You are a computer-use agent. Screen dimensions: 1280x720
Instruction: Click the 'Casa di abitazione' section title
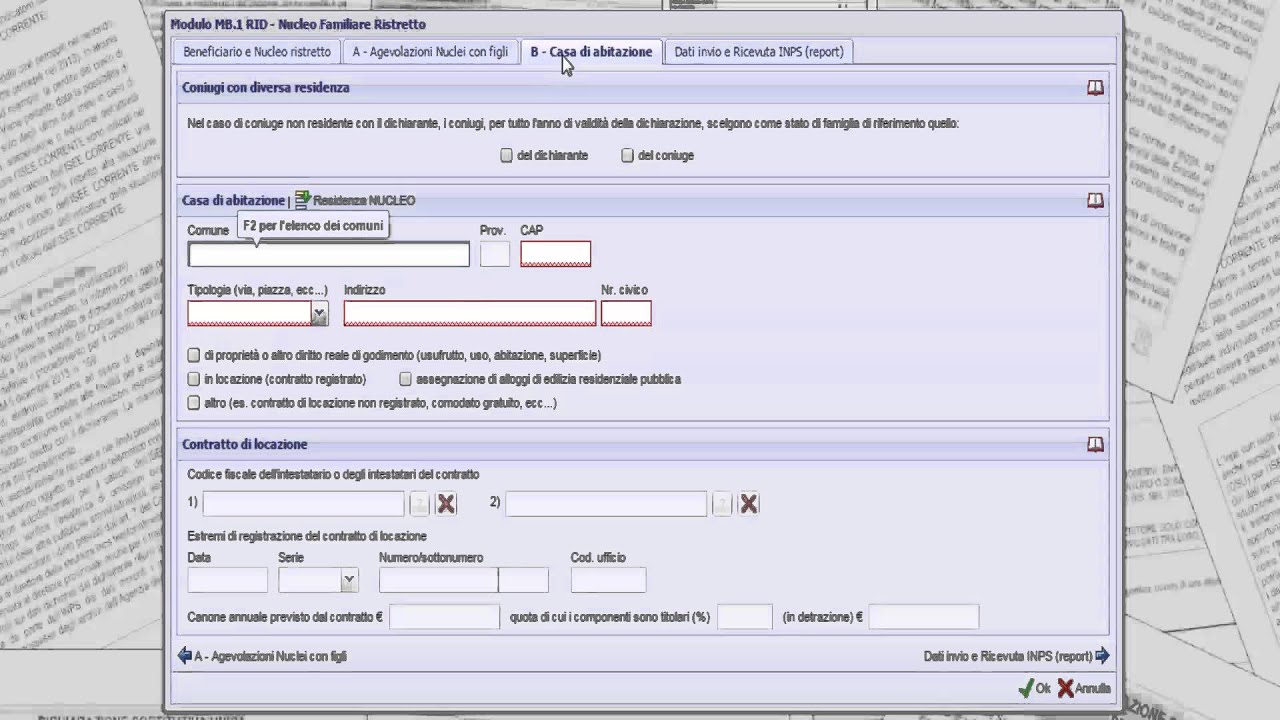pyautogui.click(x=233, y=201)
